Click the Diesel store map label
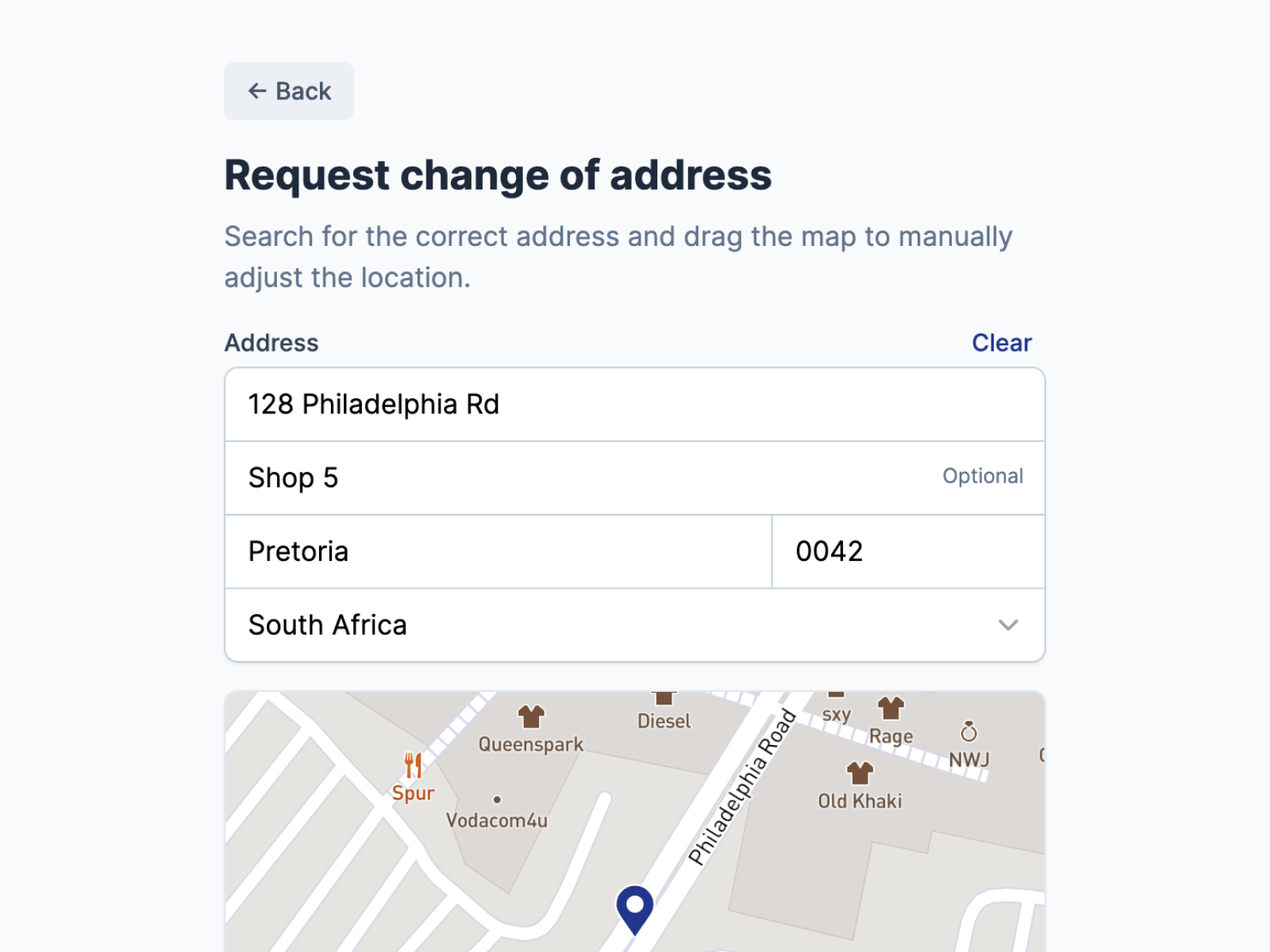 point(664,721)
